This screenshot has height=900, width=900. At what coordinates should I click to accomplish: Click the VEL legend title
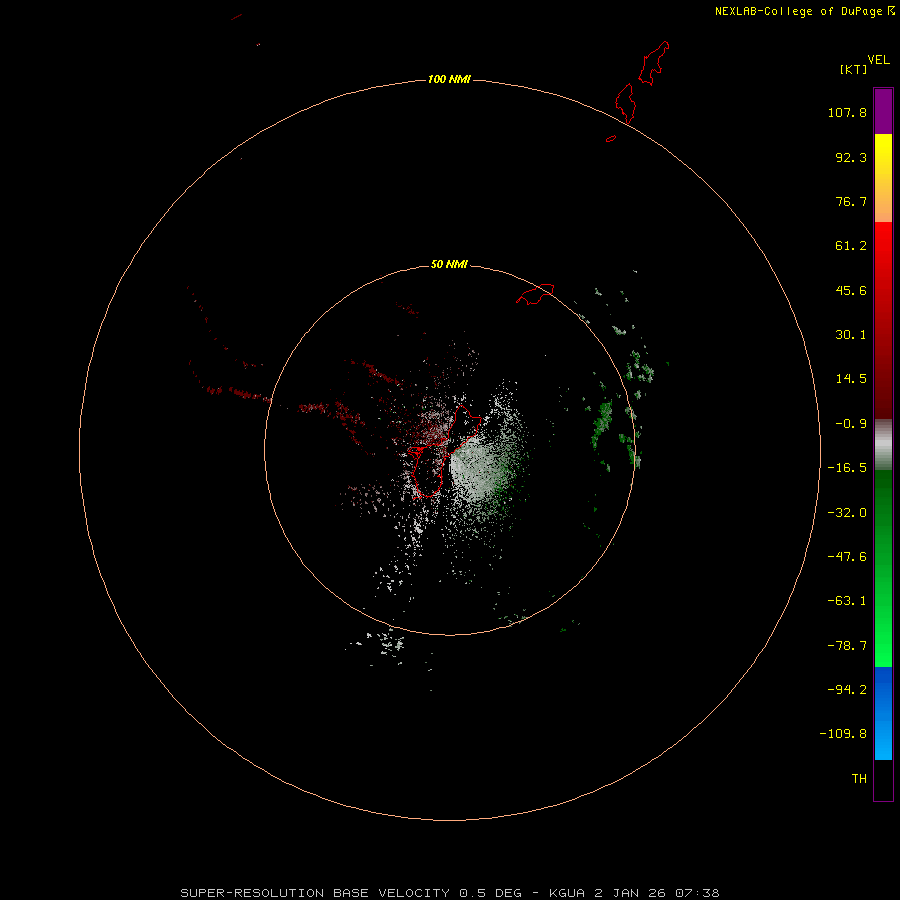[878, 60]
